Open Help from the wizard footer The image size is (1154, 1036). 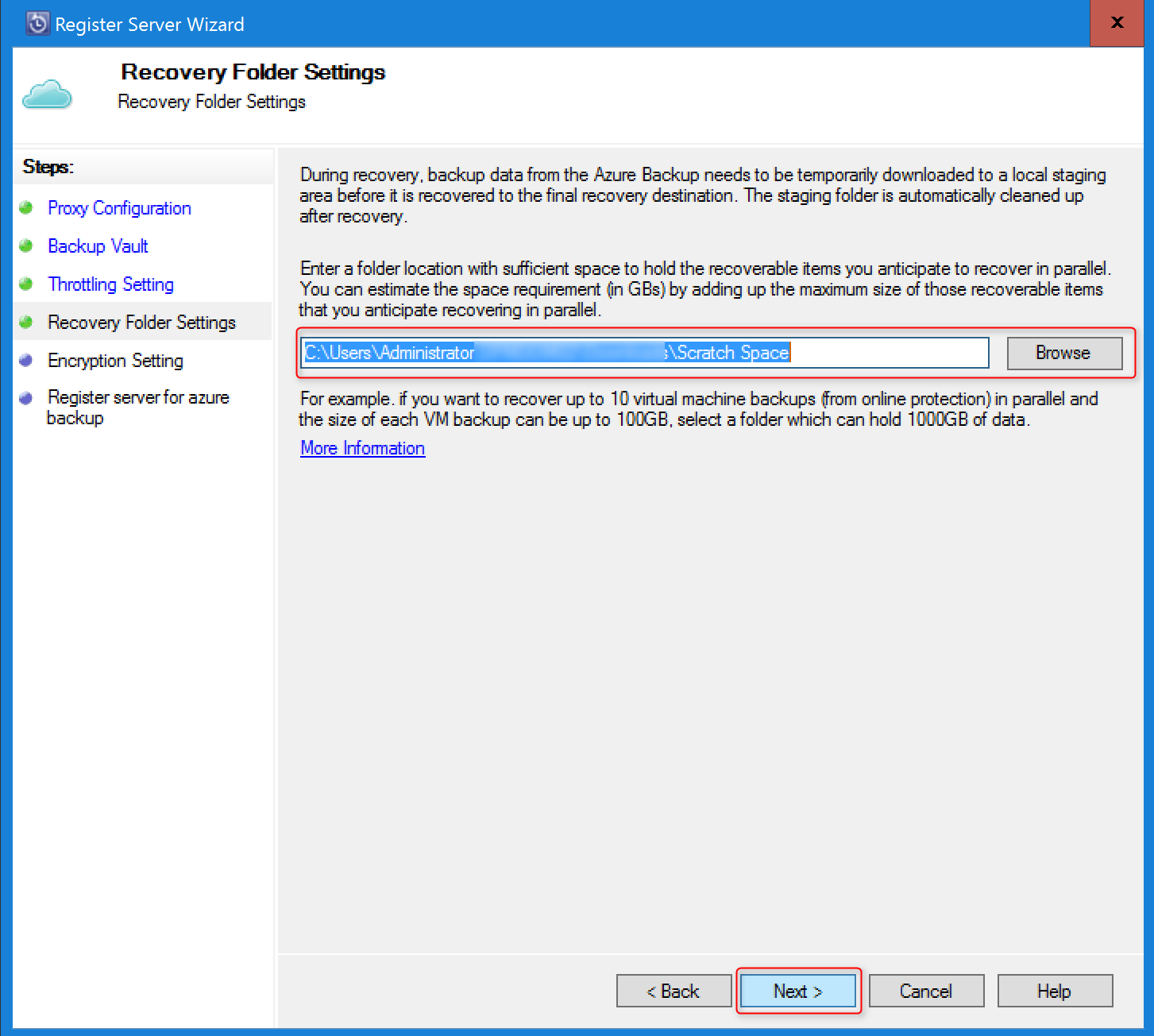coord(1054,991)
